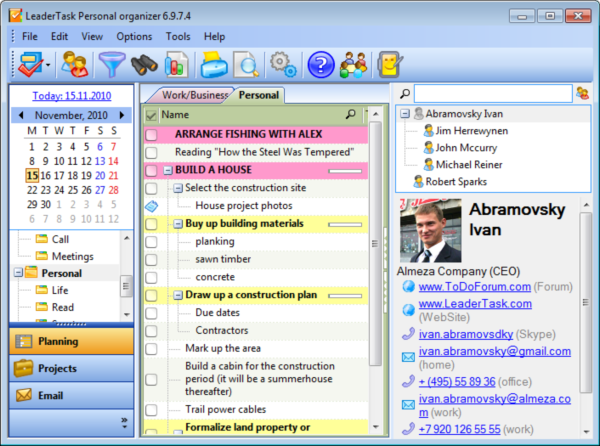Open search with the binoculars icon

(x=143, y=65)
